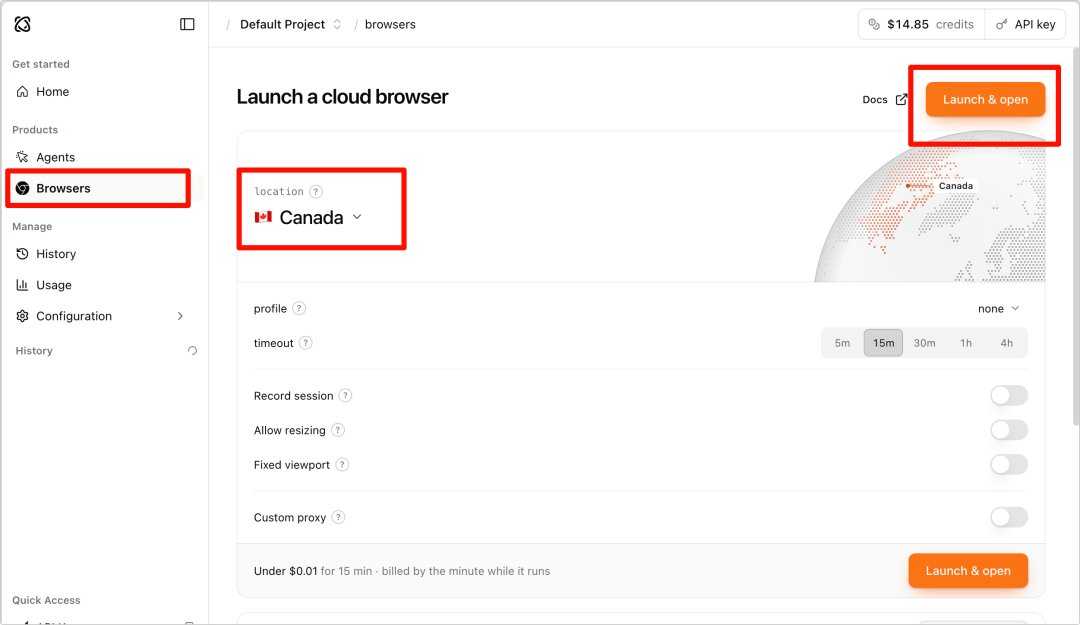Click the help icon next to location
The image size is (1080, 625).
(315, 192)
